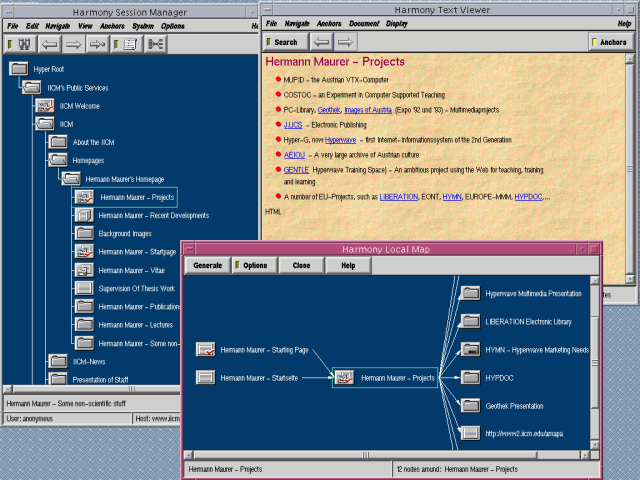This screenshot has height=480, width=640.
Task: Click the Options button in Local Map
Action: 255,265
